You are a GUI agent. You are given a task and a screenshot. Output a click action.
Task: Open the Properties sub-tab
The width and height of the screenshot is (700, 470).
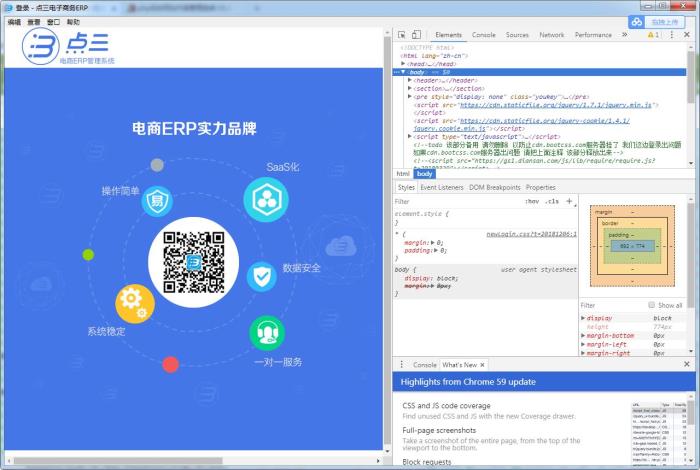pos(541,187)
